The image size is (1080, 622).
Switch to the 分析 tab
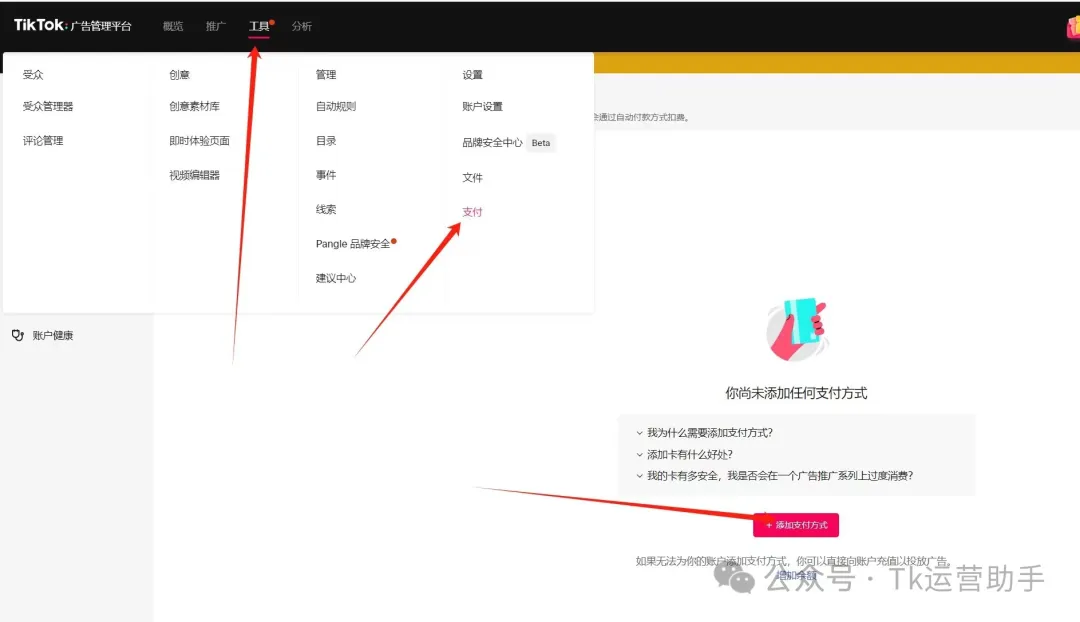tap(302, 26)
